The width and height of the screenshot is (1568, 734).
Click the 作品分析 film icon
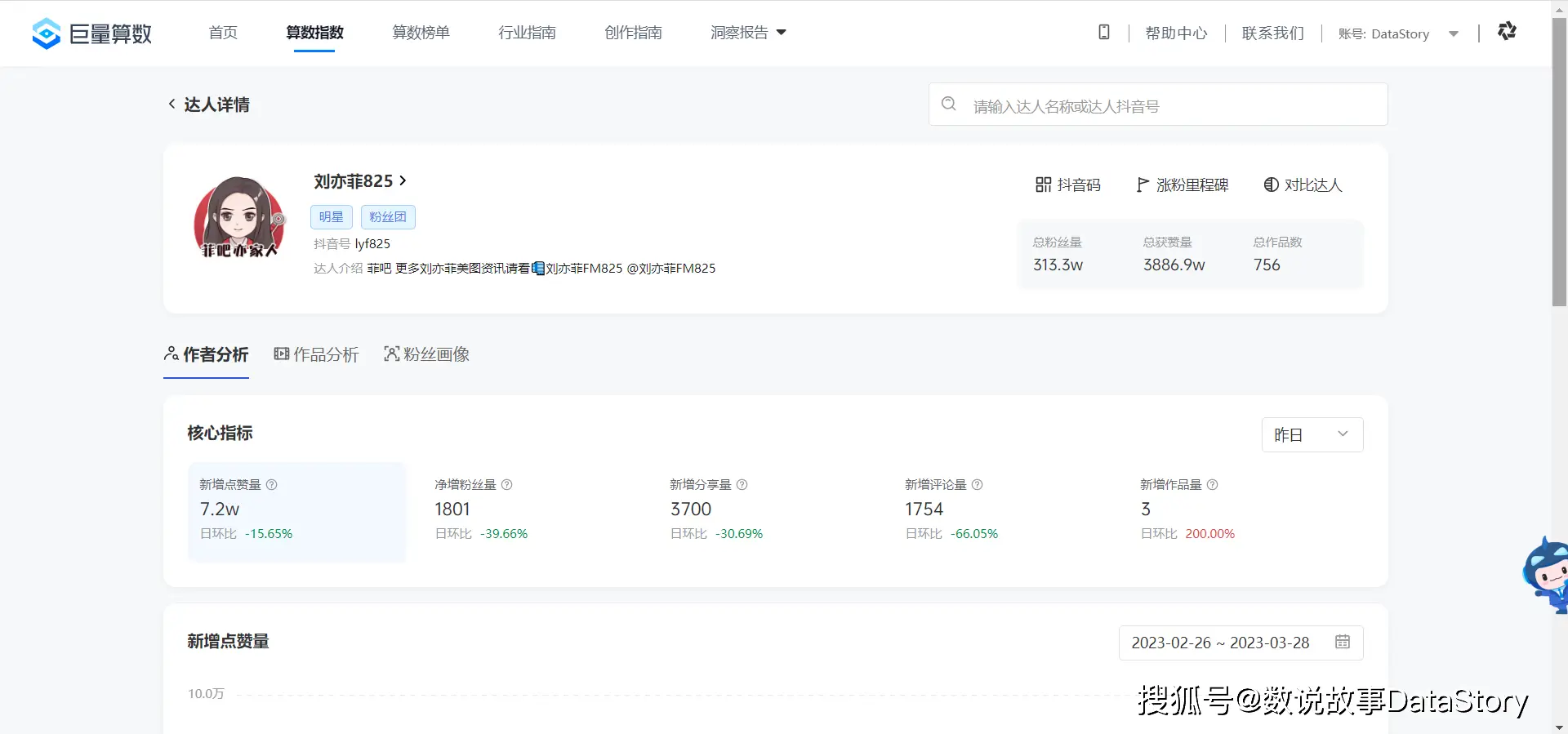tap(281, 354)
